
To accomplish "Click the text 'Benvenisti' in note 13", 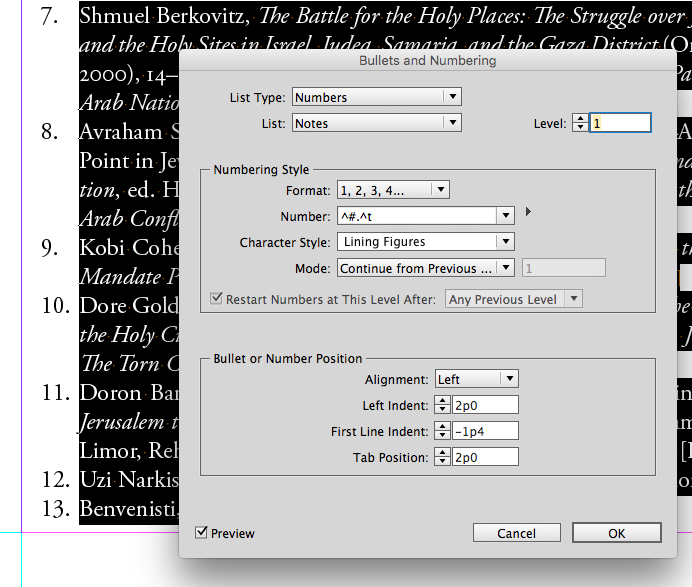I will (x=129, y=508).
